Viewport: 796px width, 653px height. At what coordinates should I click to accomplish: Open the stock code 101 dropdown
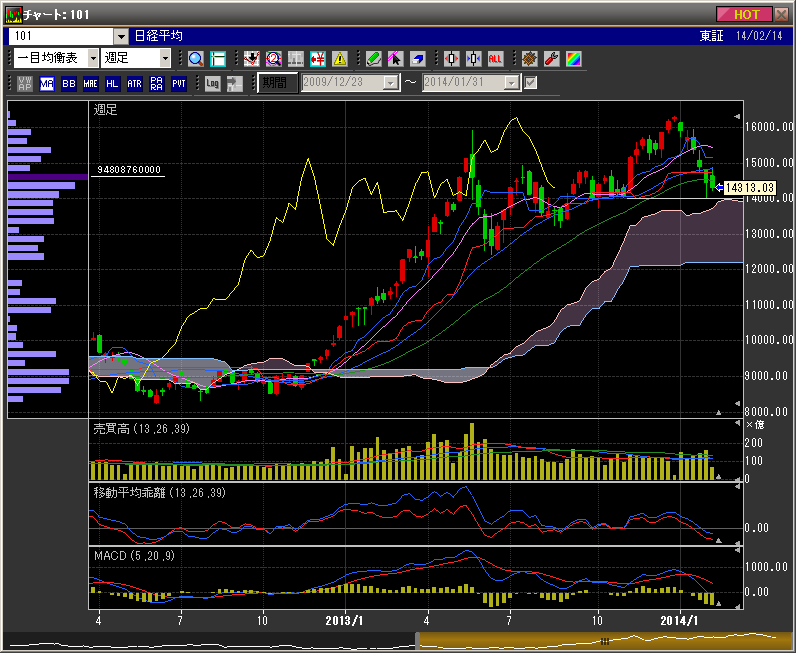pyautogui.click(x=121, y=36)
